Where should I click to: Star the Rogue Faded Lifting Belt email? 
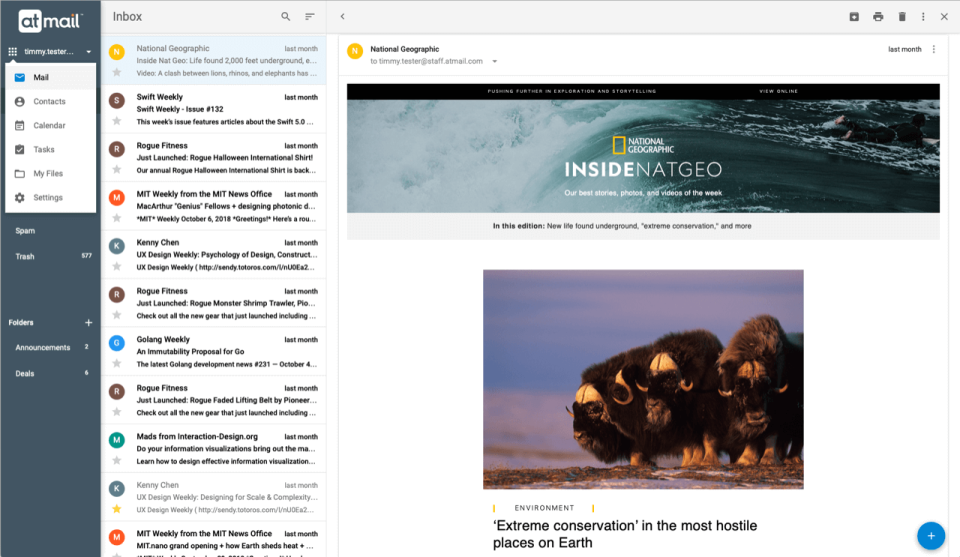(116, 412)
